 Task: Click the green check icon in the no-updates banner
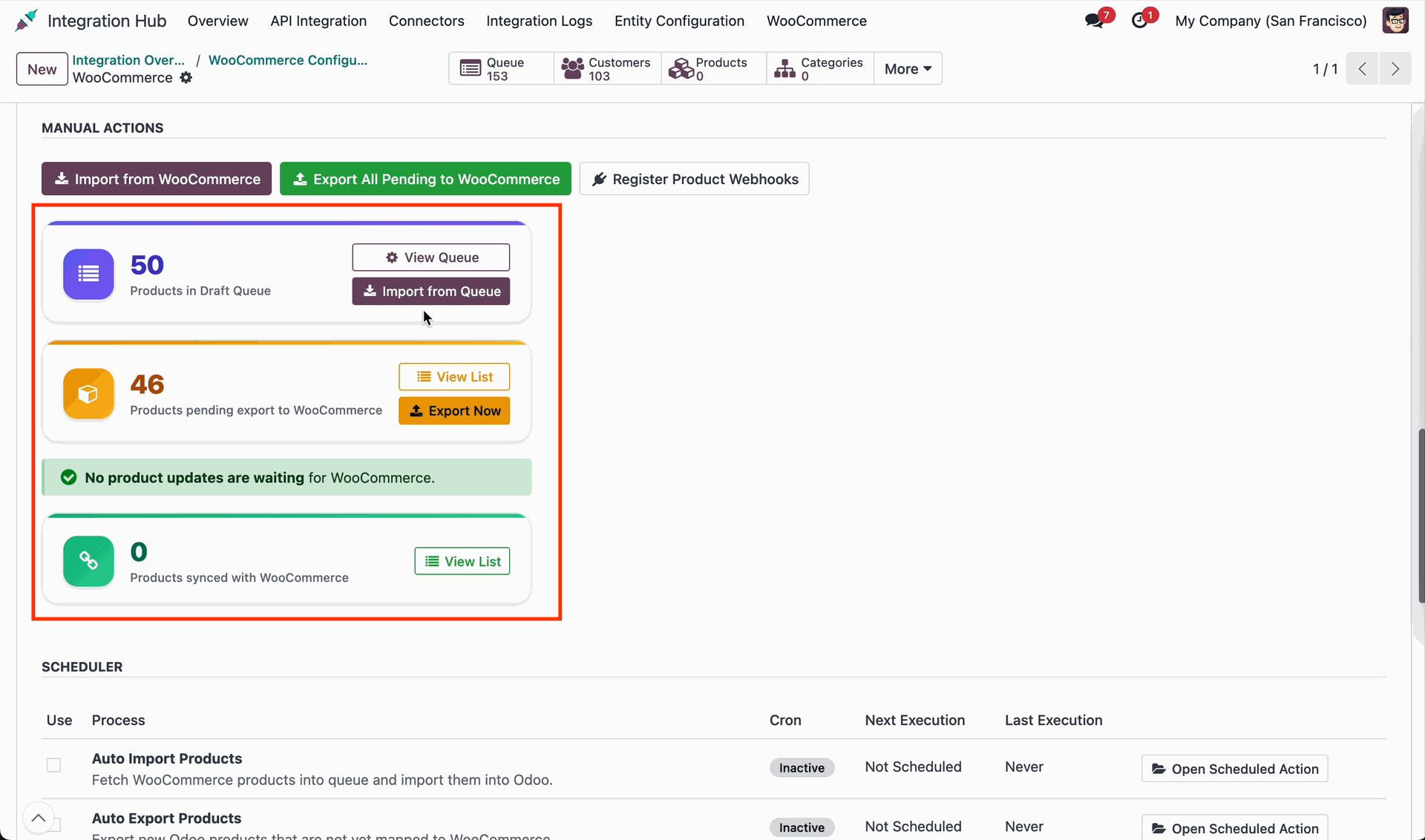click(x=69, y=478)
